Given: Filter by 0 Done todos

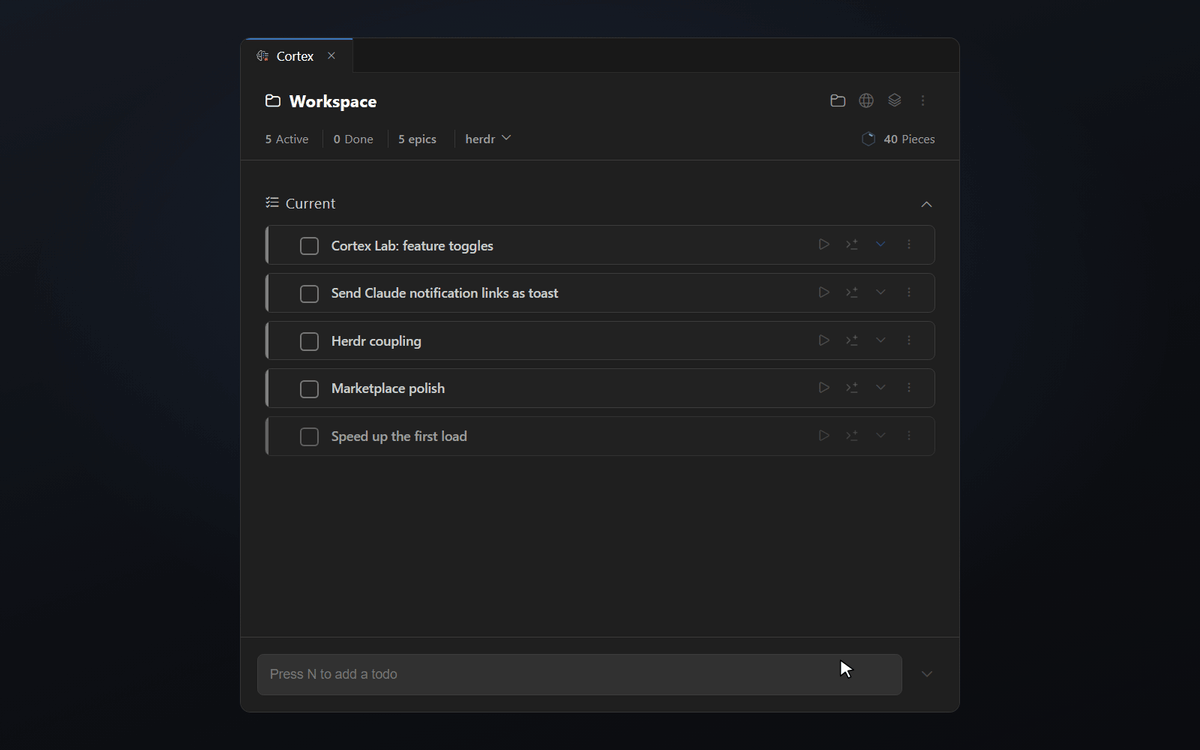Looking at the screenshot, I should 353,139.
